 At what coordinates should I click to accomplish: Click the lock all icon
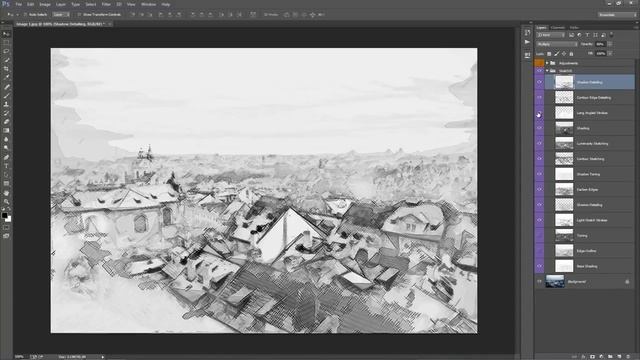pos(571,53)
